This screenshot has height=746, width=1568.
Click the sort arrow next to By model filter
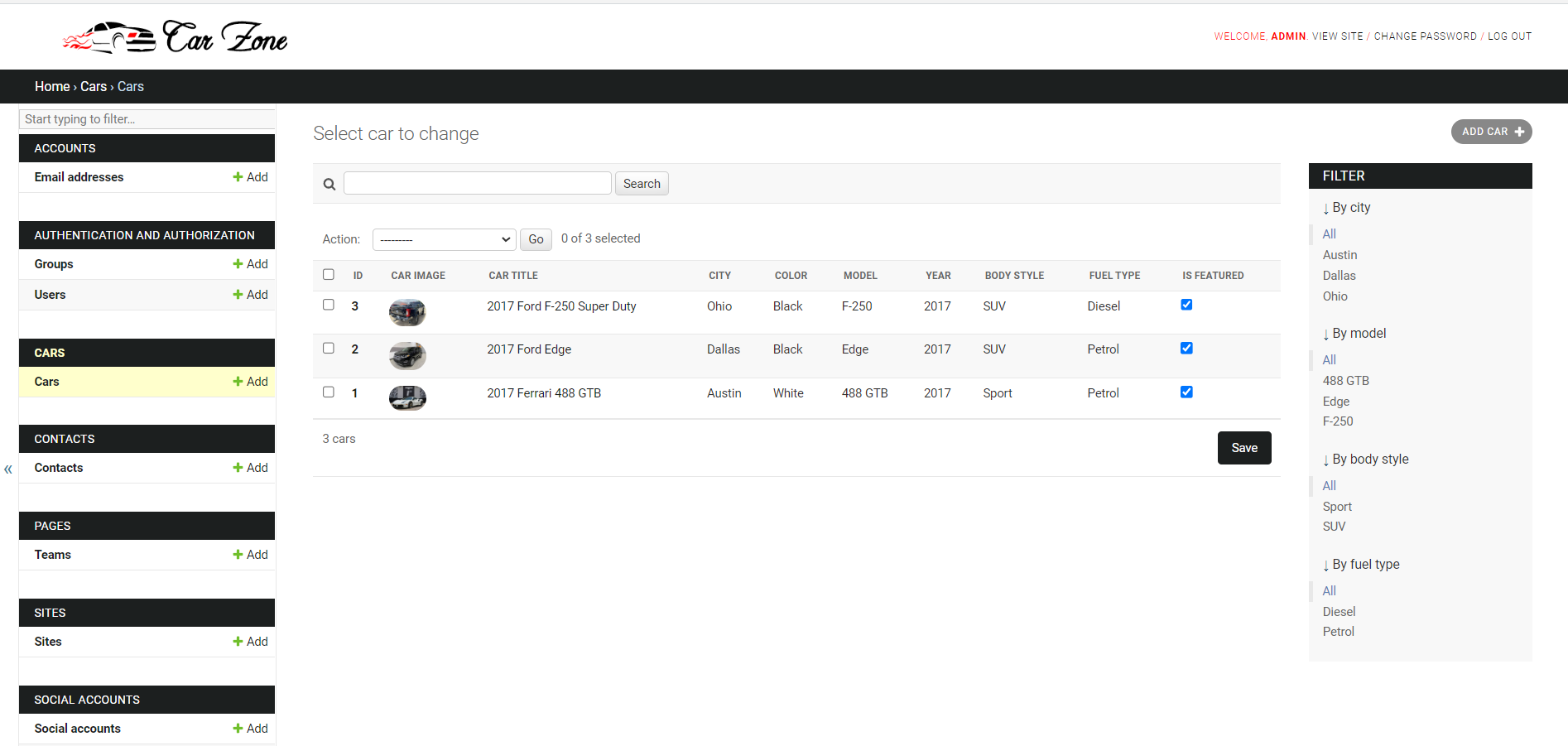tap(1327, 334)
